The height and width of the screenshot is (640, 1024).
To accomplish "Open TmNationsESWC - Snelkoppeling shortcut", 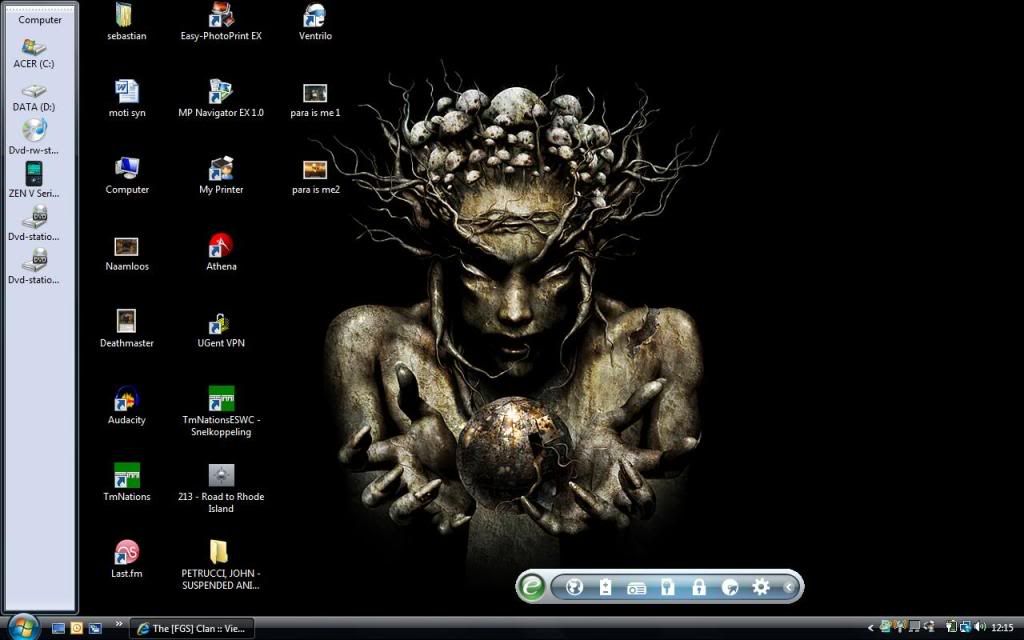I will (x=221, y=411).
